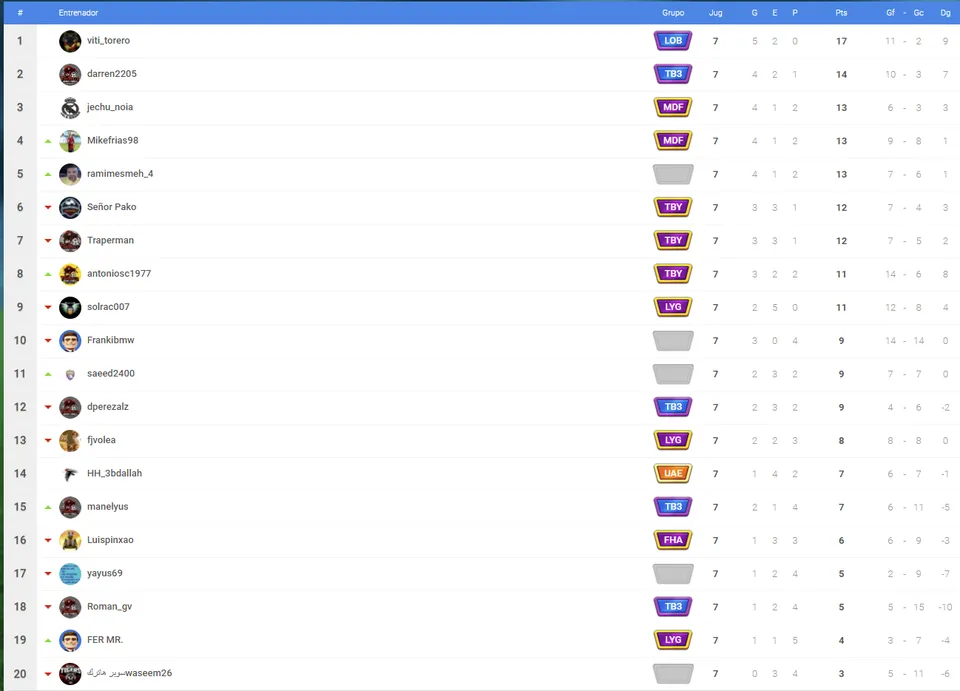
Task: Open the TB3 group badge for darren2205
Action: (673, 74)
